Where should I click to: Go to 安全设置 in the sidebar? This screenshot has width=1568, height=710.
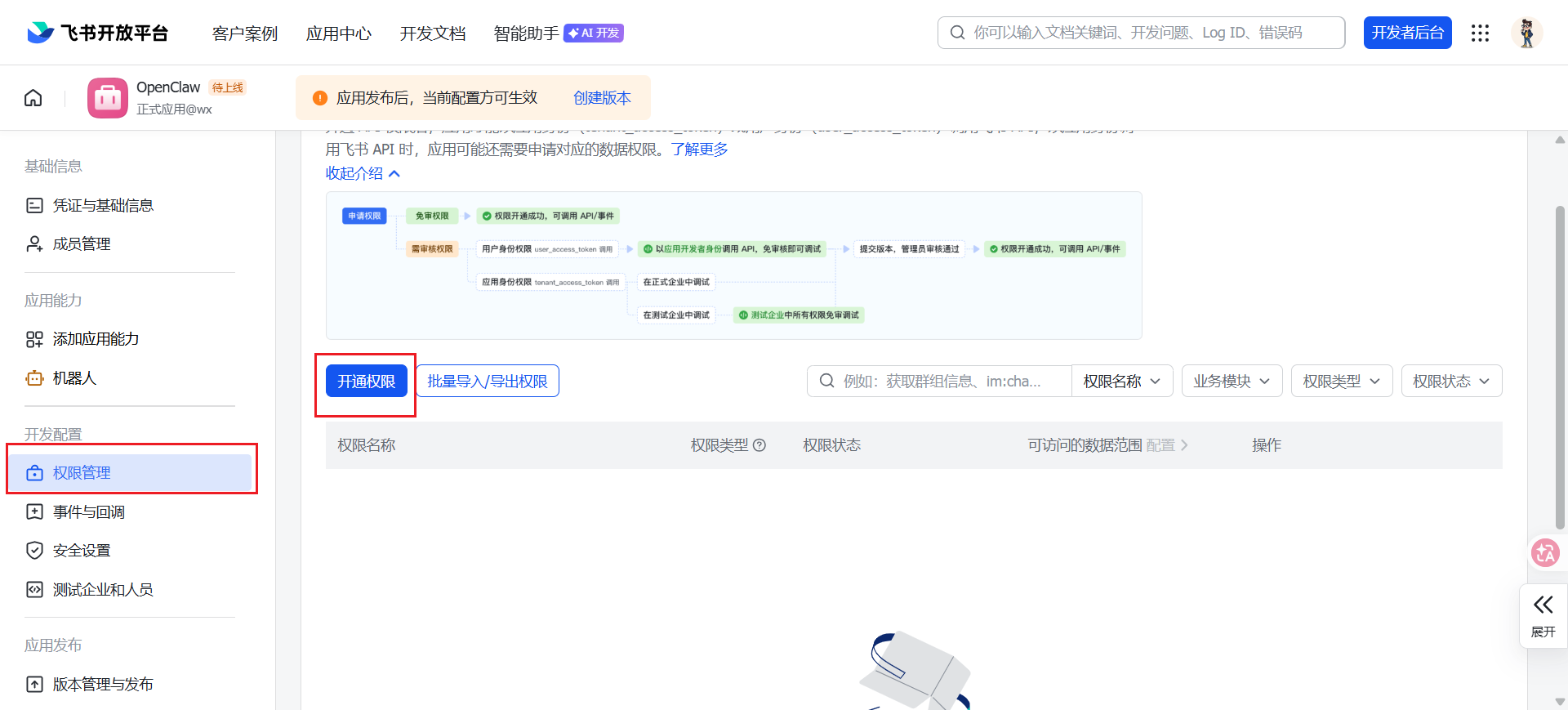[x=82, y=551]
